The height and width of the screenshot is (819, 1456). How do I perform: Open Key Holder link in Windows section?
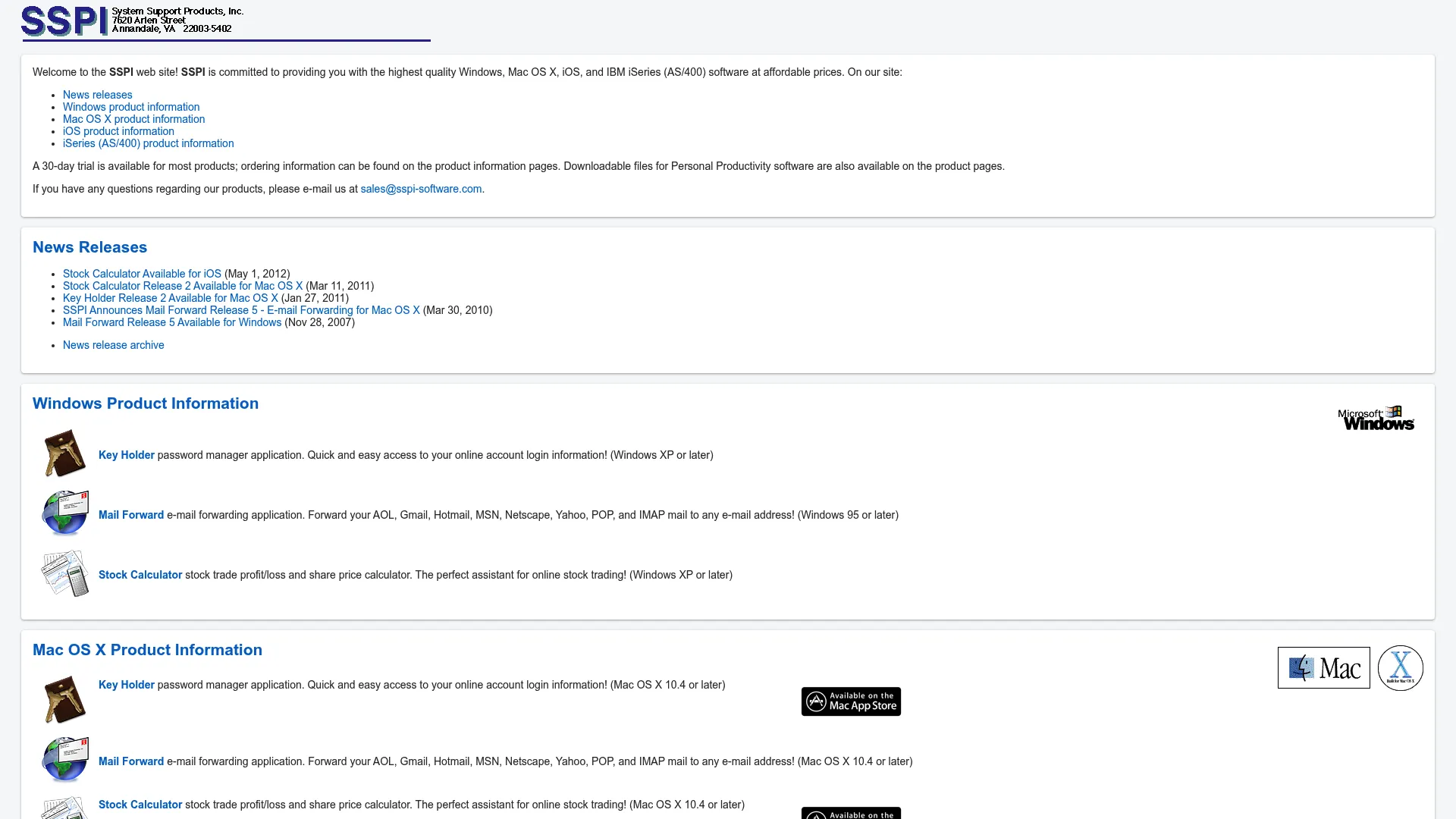127,455
